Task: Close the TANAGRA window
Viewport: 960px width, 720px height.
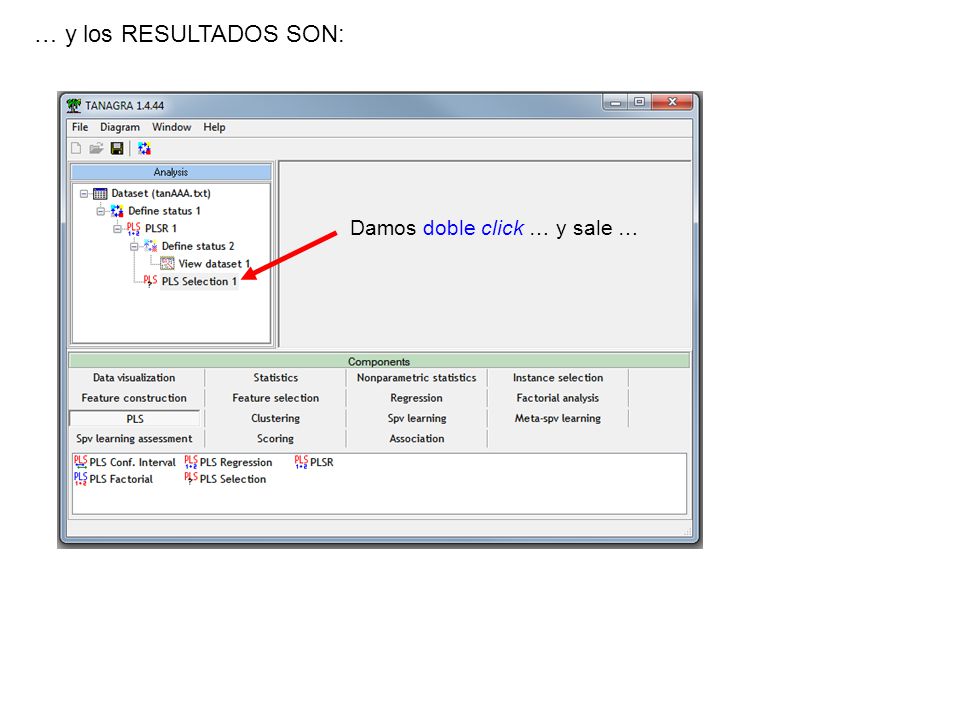Action: [672, 102]
